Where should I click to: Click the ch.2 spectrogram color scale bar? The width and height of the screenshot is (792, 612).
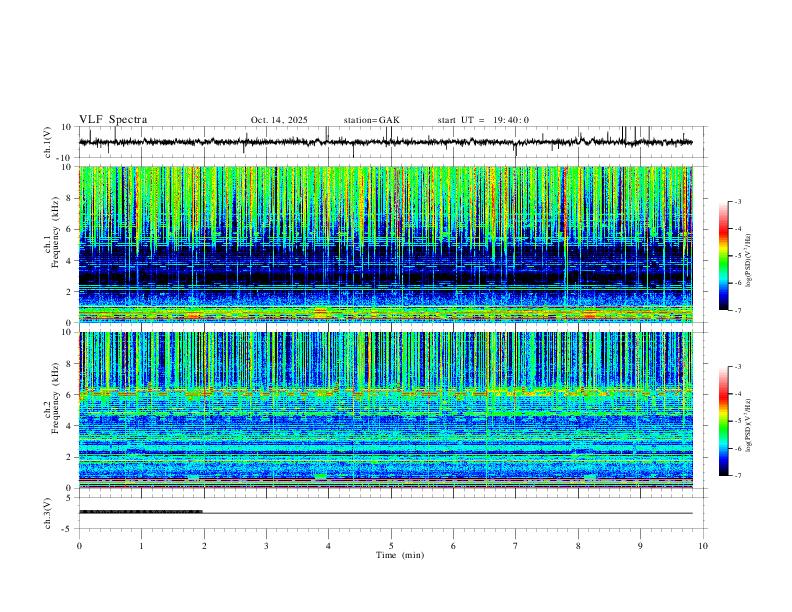(x=723, y=421)
